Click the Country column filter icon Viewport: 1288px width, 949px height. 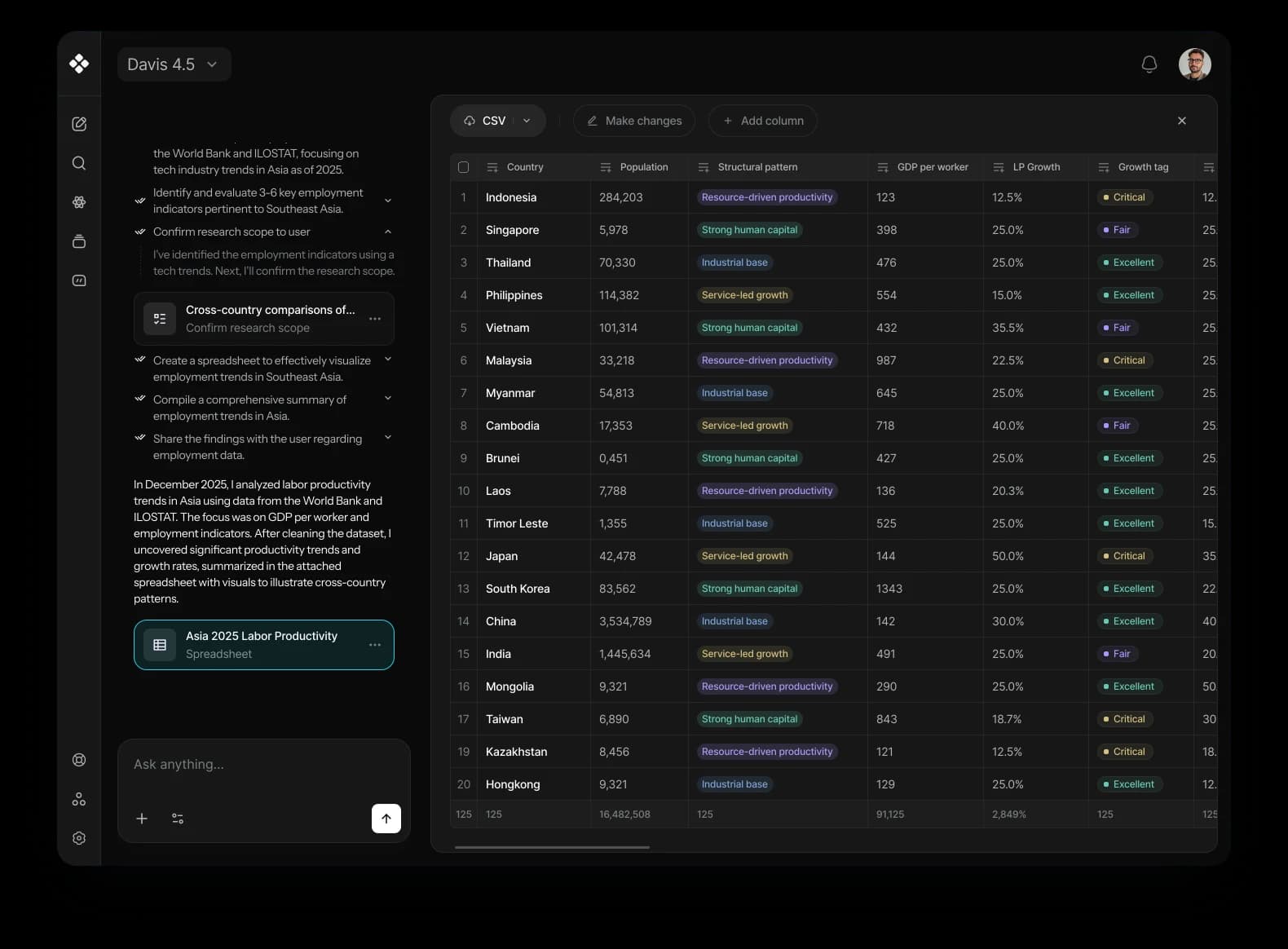[492, 167]
